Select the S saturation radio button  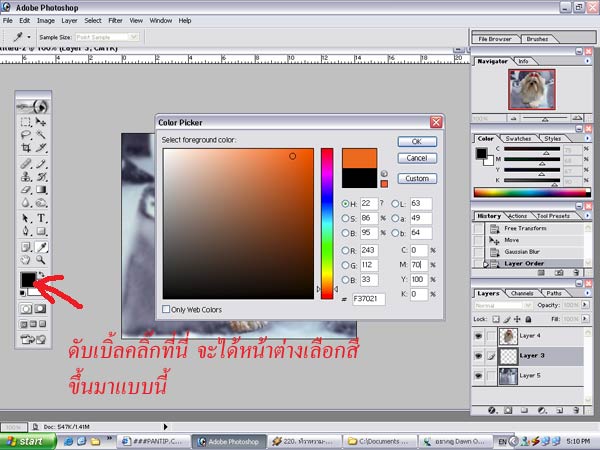click(345, 218)
